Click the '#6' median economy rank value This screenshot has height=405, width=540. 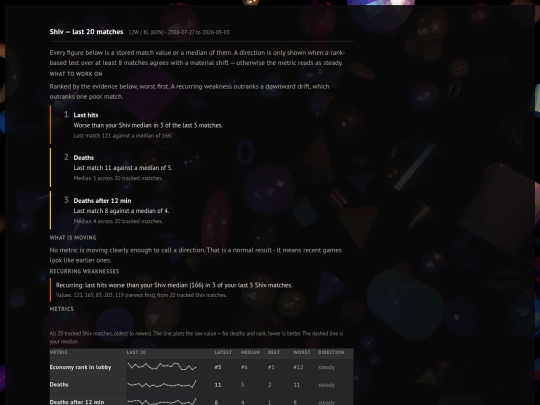click(x=244, y=367)
